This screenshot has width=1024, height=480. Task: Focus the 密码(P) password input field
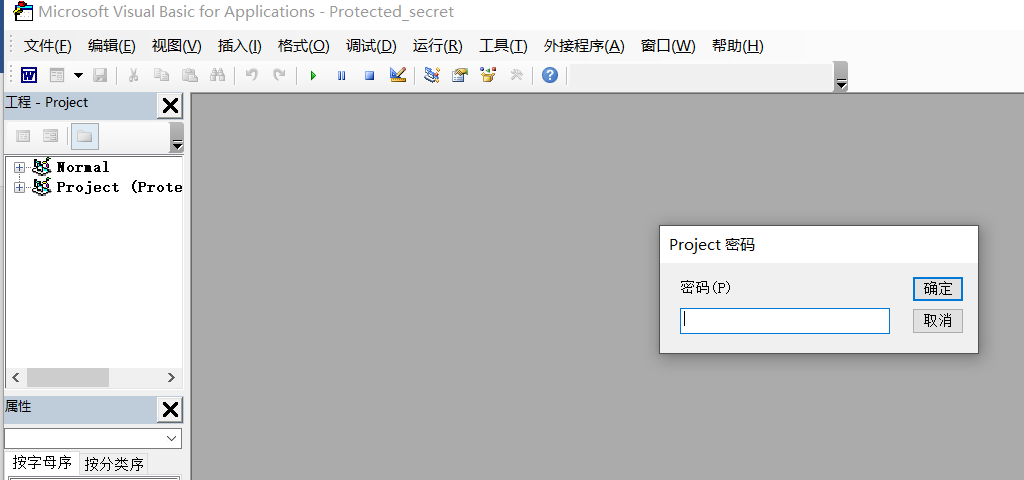[784, 321]
